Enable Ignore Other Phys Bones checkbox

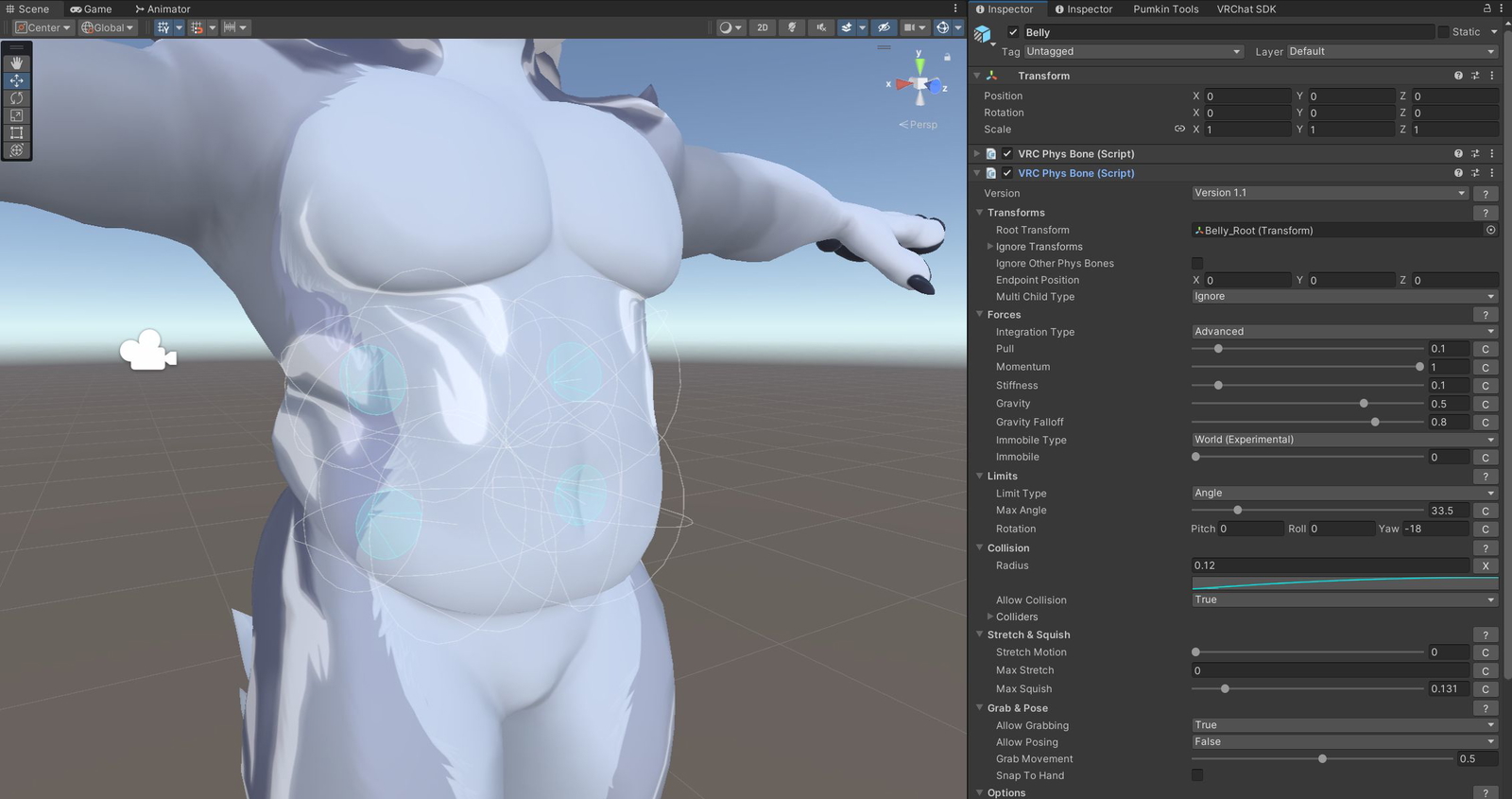[x=1197, y=264]
